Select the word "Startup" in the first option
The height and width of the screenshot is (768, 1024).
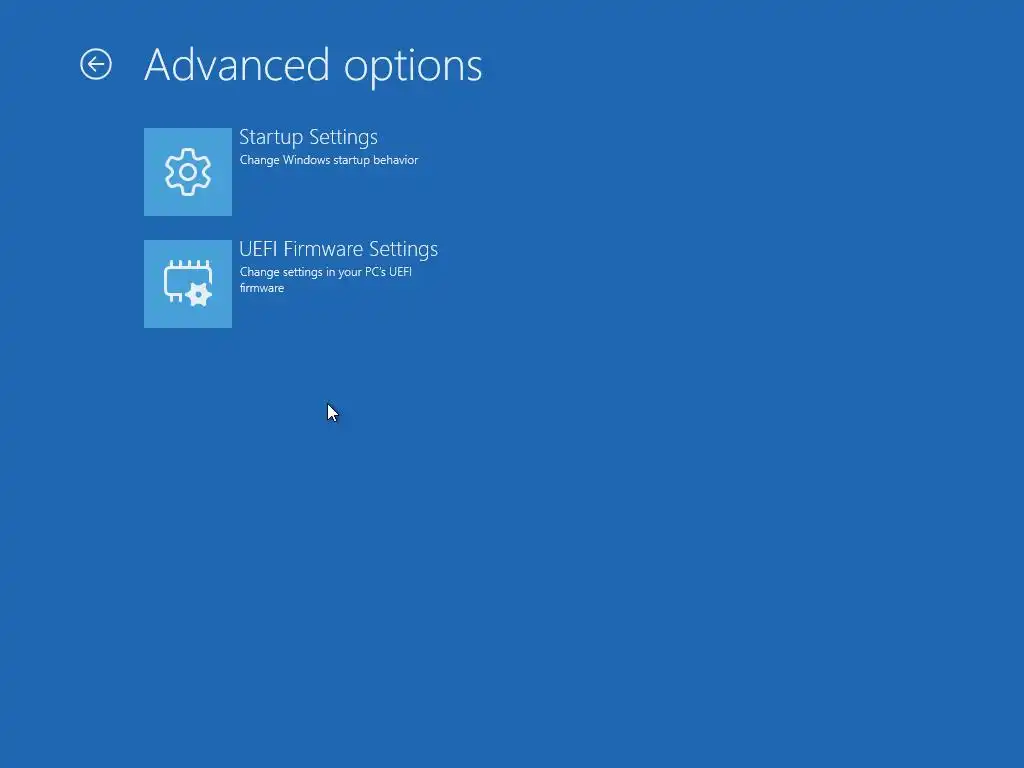pos(271,138)
